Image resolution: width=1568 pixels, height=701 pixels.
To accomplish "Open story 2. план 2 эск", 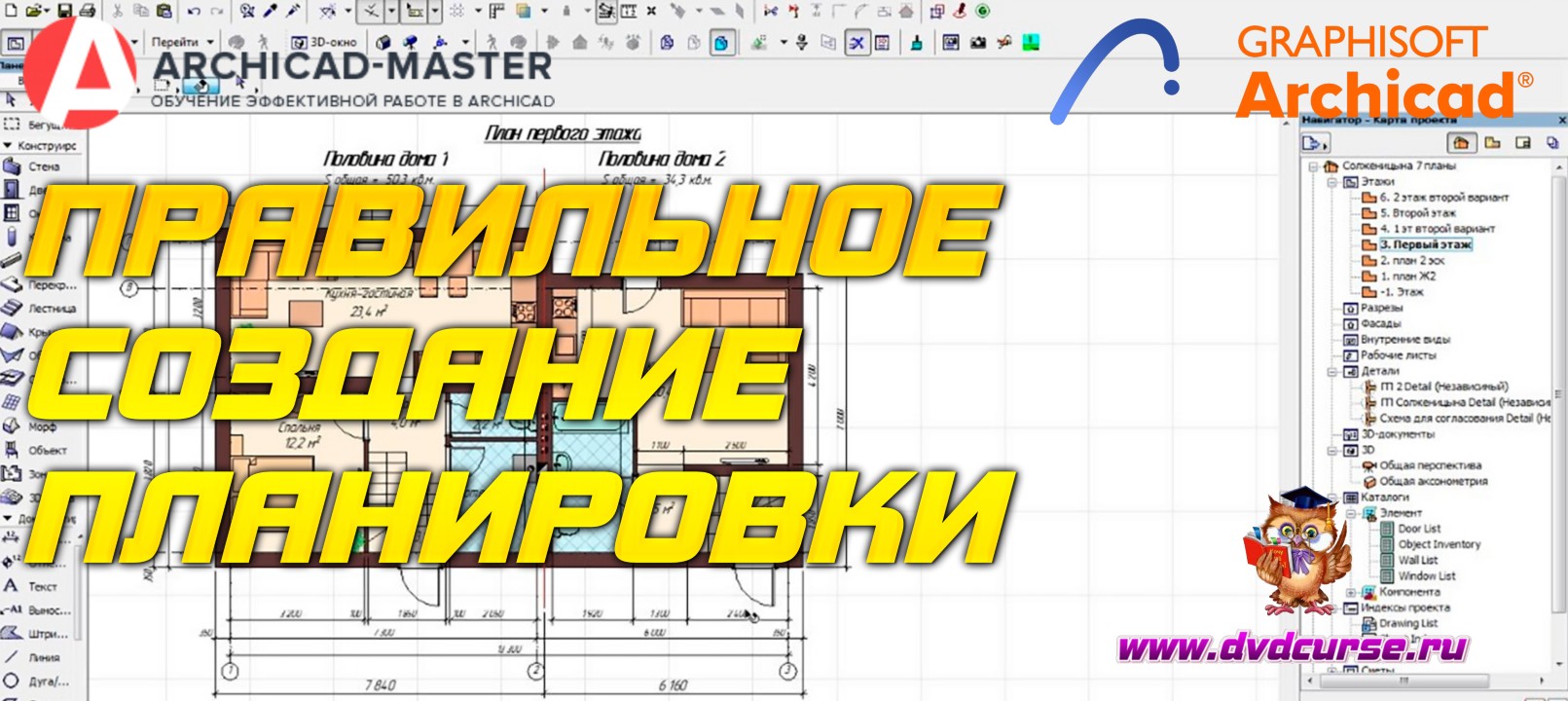I will coord(1404,260).
